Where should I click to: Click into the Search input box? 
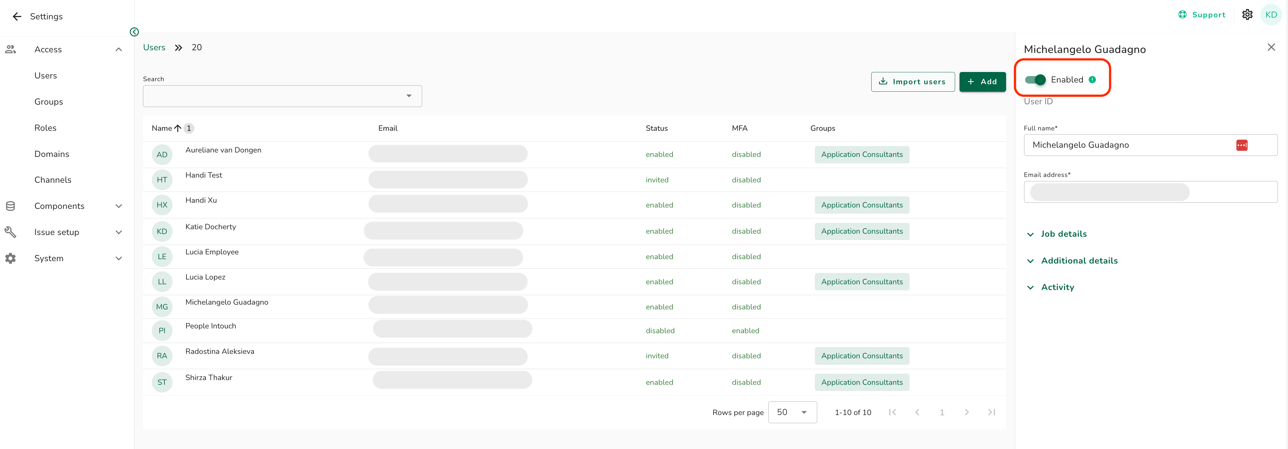282,96
